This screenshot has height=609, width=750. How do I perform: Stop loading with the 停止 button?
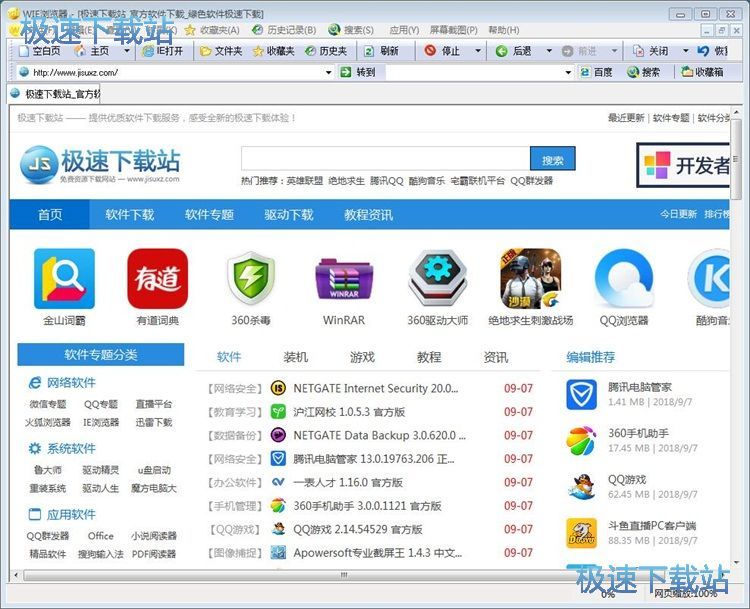coord(442,51)
